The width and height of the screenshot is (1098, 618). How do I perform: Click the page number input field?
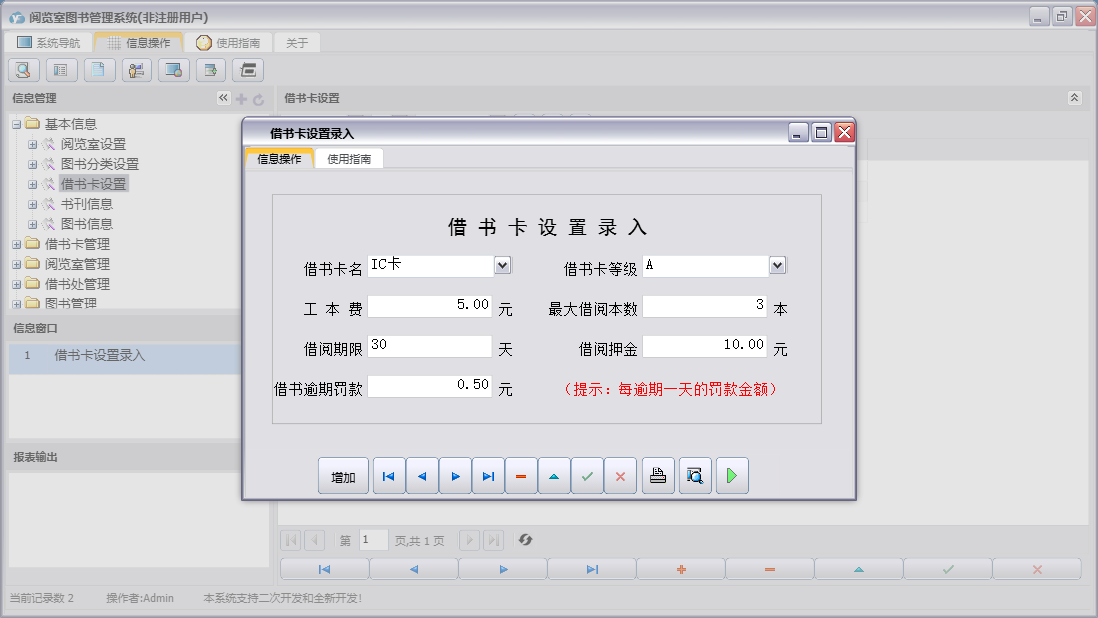pyautogui.click(x=373, y=540)
